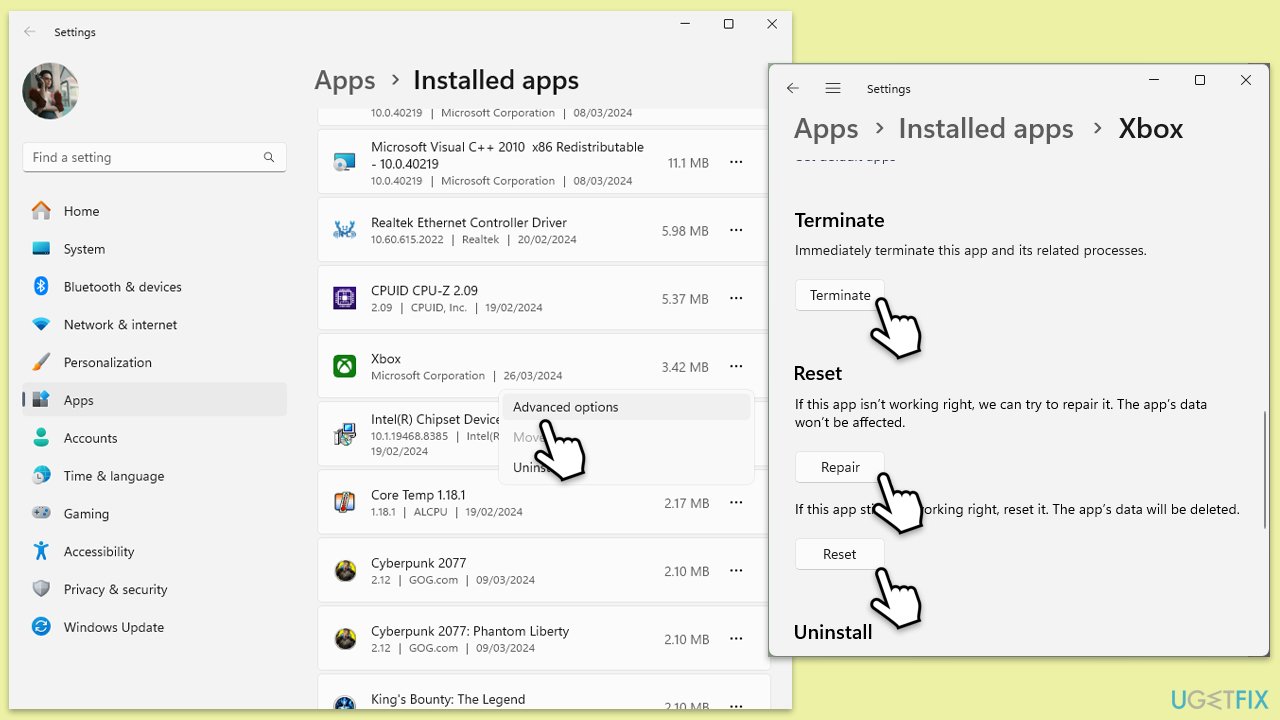Open Bluetooth & devices settings
1280x720 pixels.
pos(122,287)
